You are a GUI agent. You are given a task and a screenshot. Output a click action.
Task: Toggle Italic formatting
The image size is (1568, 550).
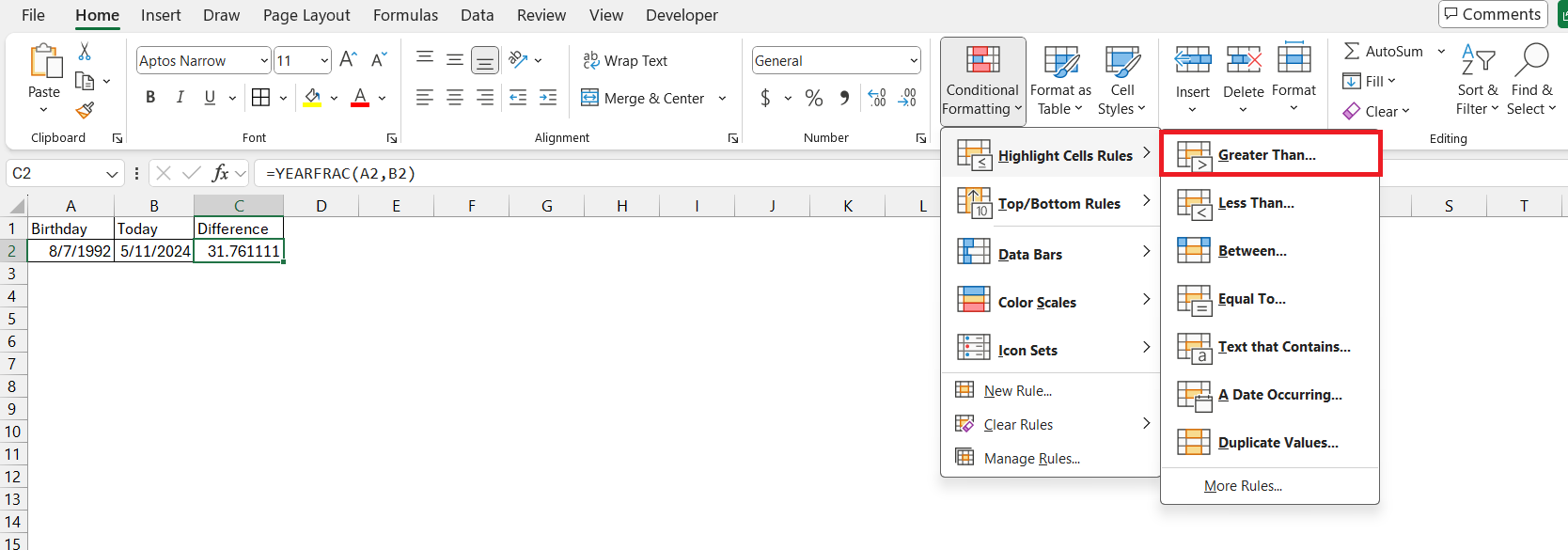point(180,98)
